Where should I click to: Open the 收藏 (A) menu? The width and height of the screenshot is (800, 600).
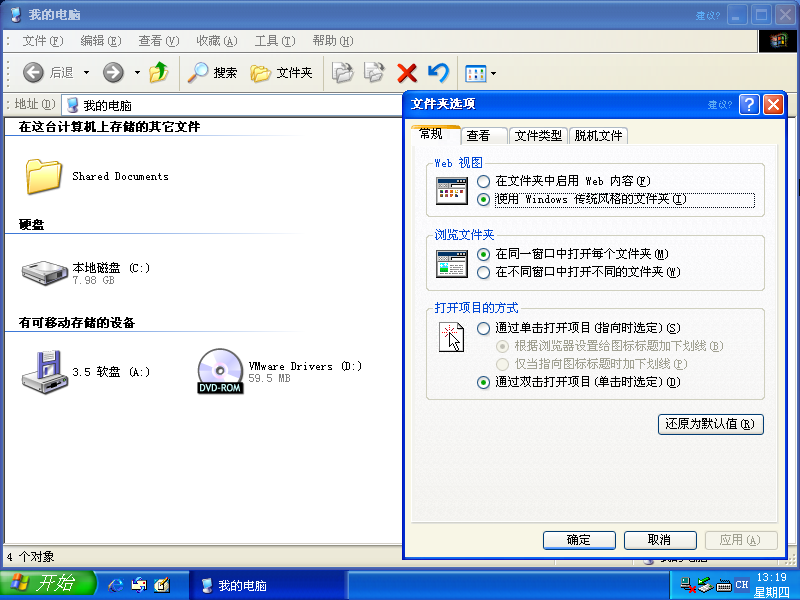point(217,41)
